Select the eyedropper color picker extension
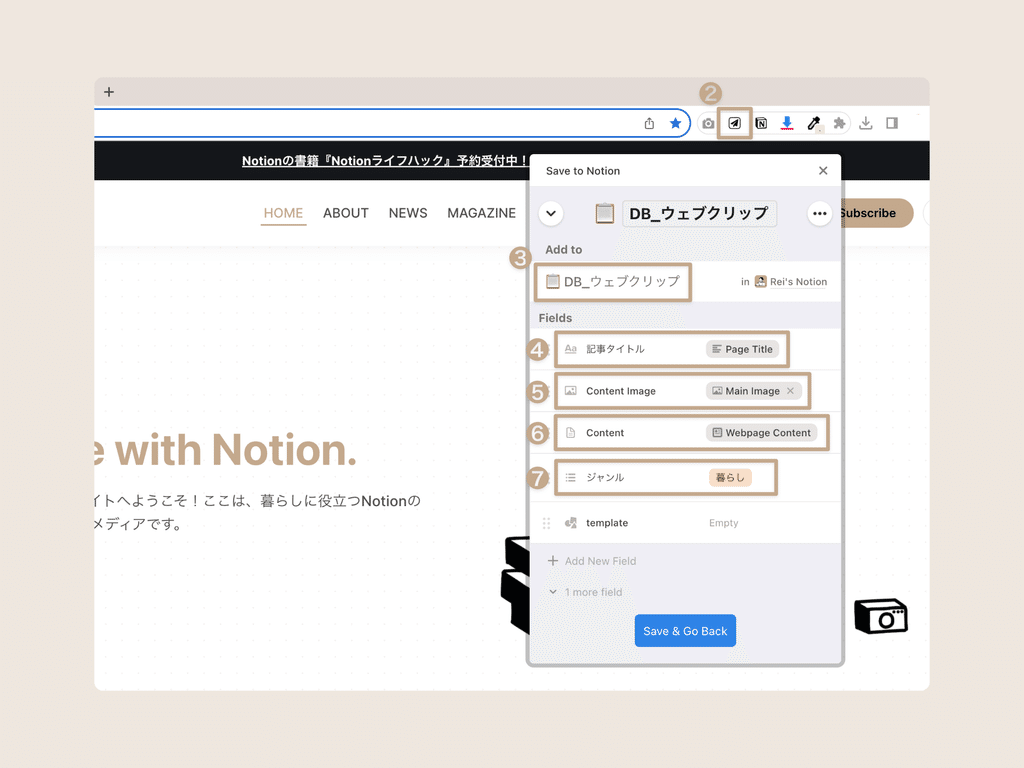The width and height of the screenshot is (1024, 768). click(814, 123)
